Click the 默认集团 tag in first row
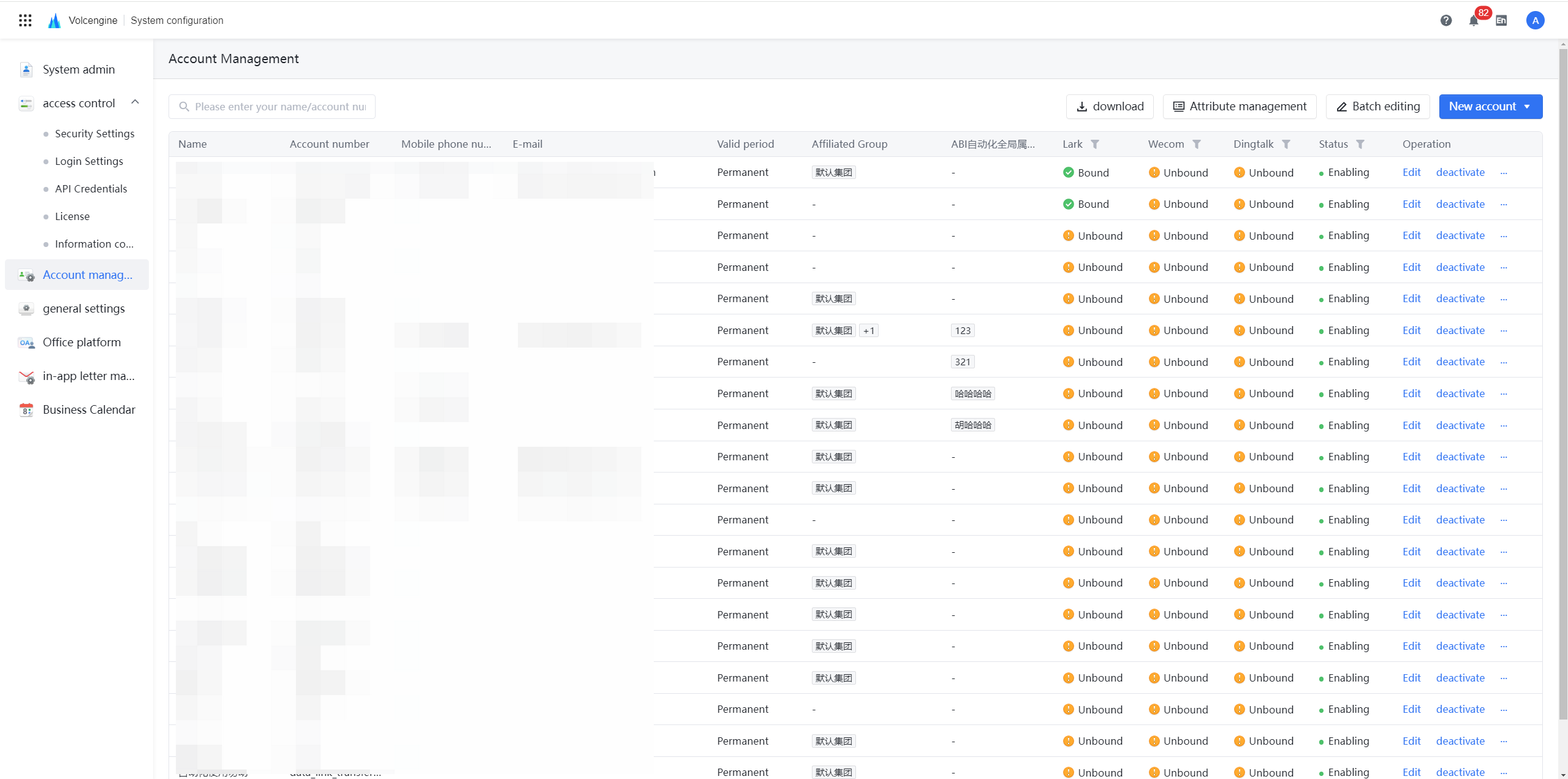Screen dimensions: 1568x779 click(833, 173)
